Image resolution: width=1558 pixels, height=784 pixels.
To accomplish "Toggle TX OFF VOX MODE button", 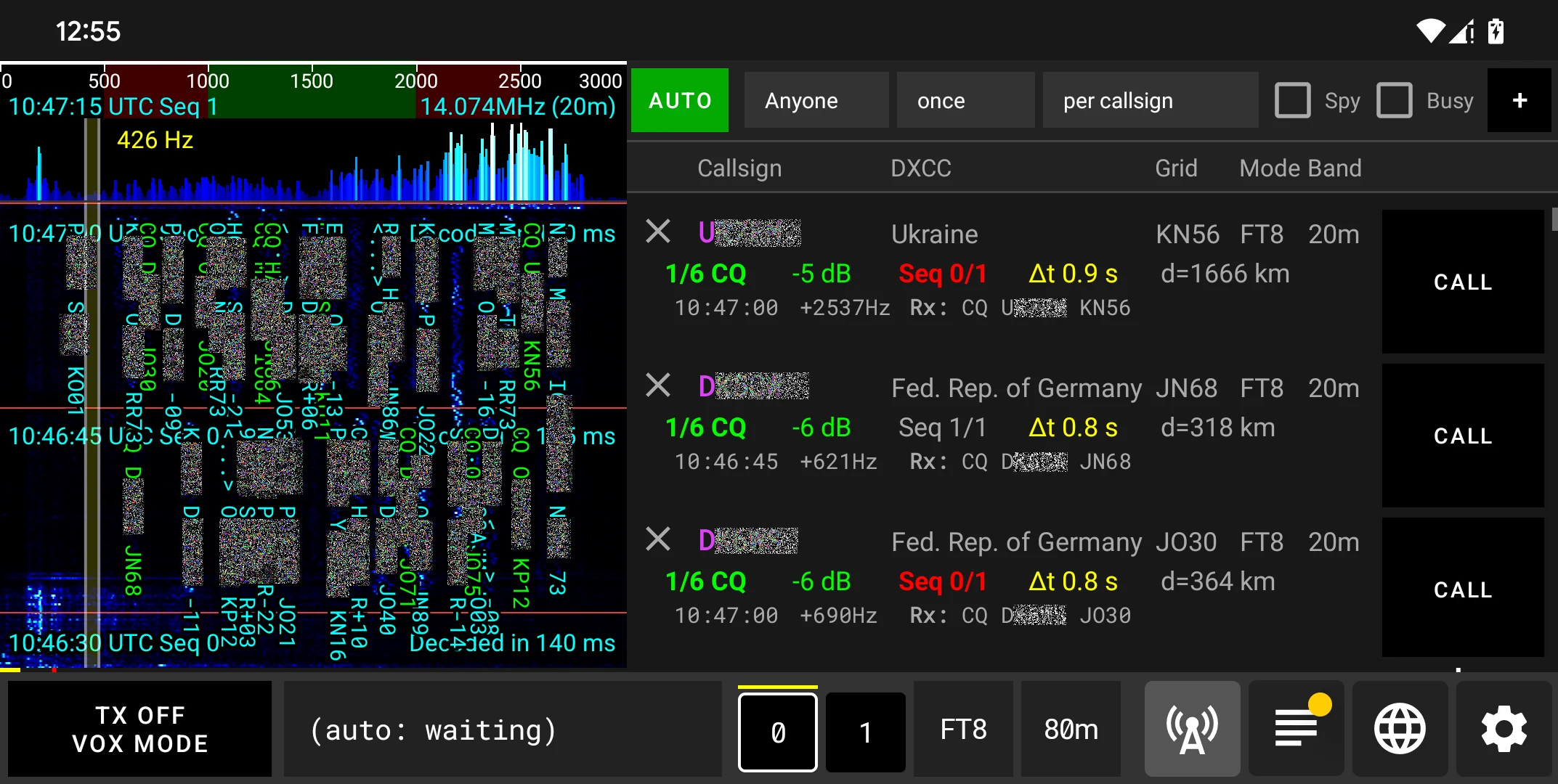I will tap(140, 729).
